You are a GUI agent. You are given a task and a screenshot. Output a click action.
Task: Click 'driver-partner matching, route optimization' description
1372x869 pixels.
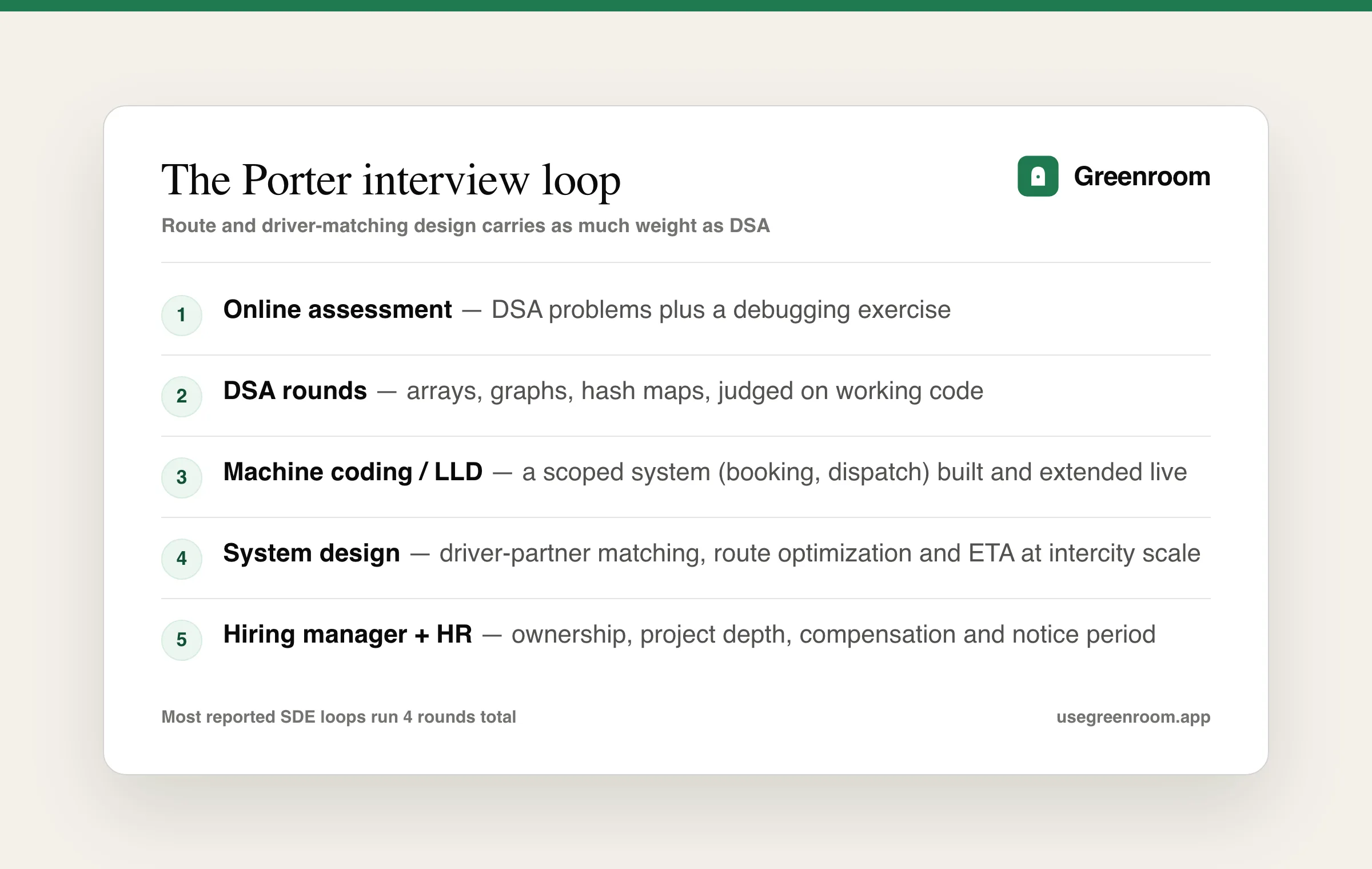(820, 553)
